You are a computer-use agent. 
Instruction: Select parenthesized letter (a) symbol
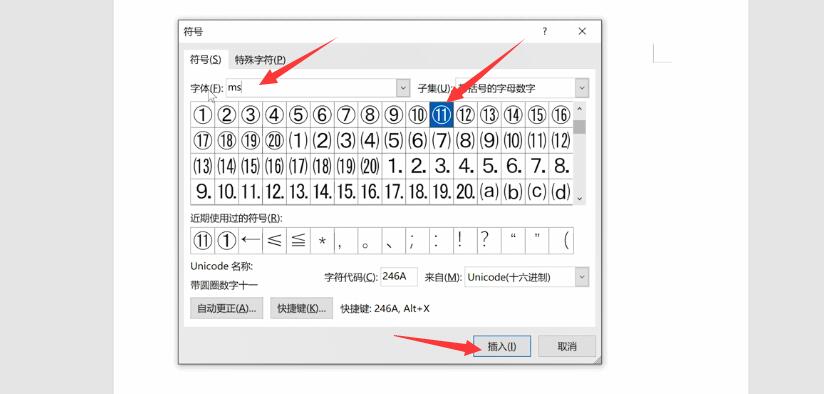point(489,192)
